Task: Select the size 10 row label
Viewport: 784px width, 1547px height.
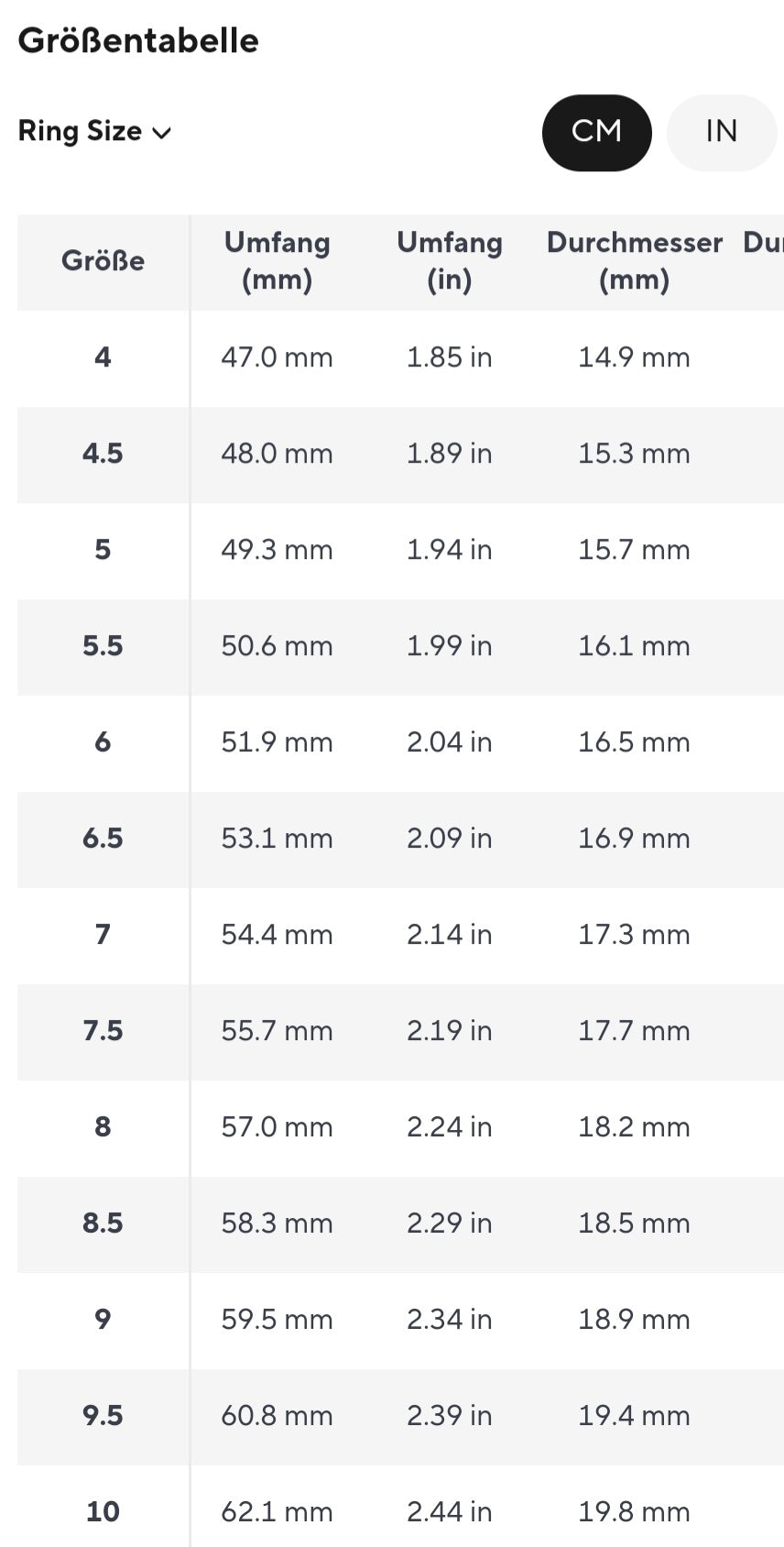Action: 103,1511
